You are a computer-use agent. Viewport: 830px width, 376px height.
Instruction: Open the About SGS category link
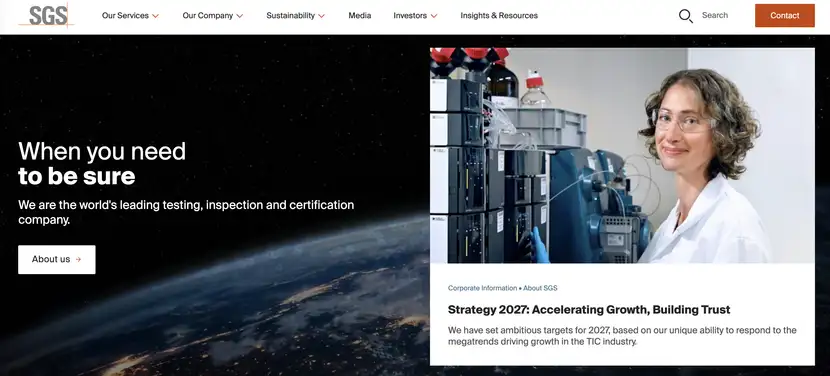pos(540,288)
